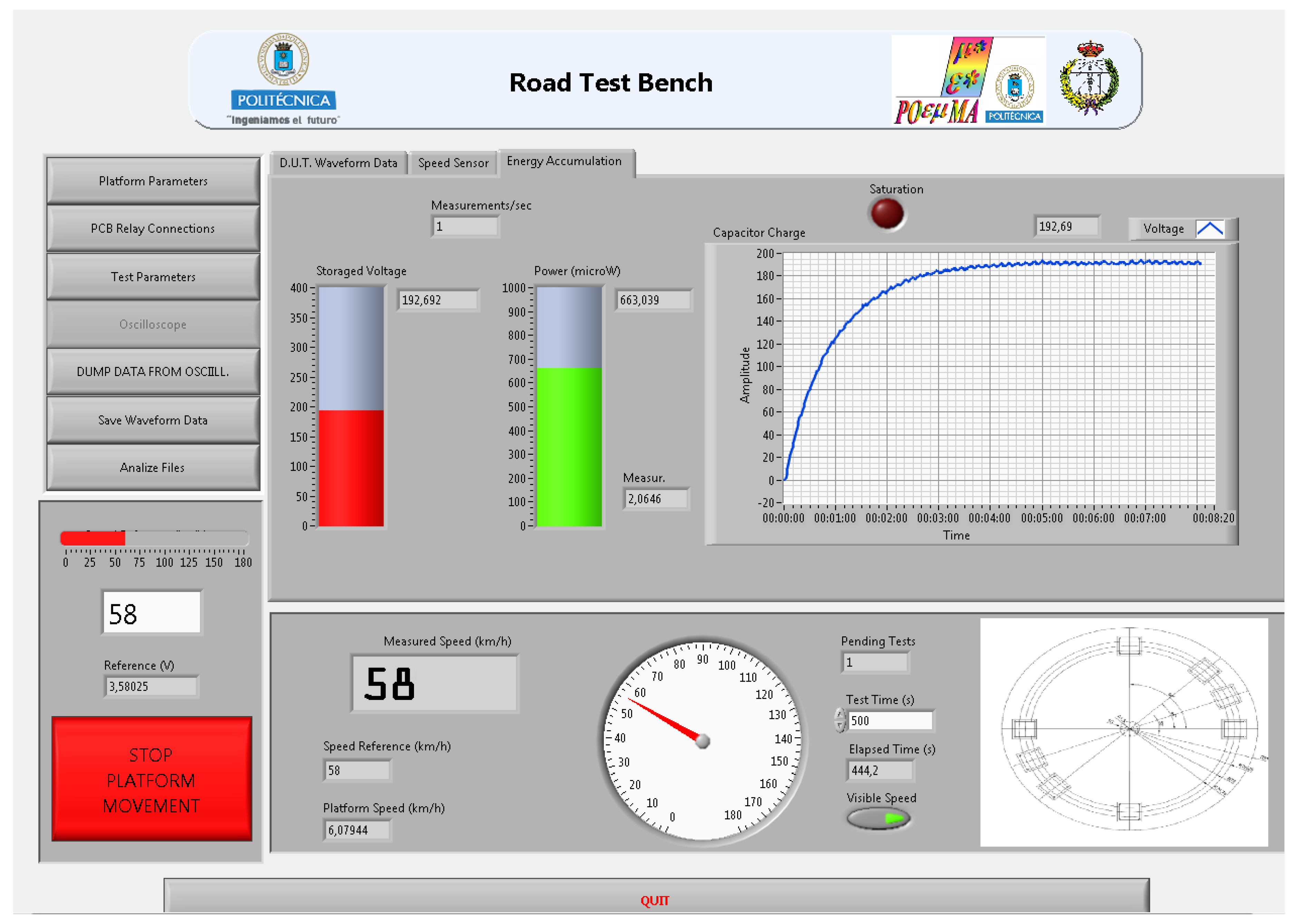Screen dimensions: 1293x924
Task: Click Test Time decrement arrow
Action: click(x=840, y=725)
